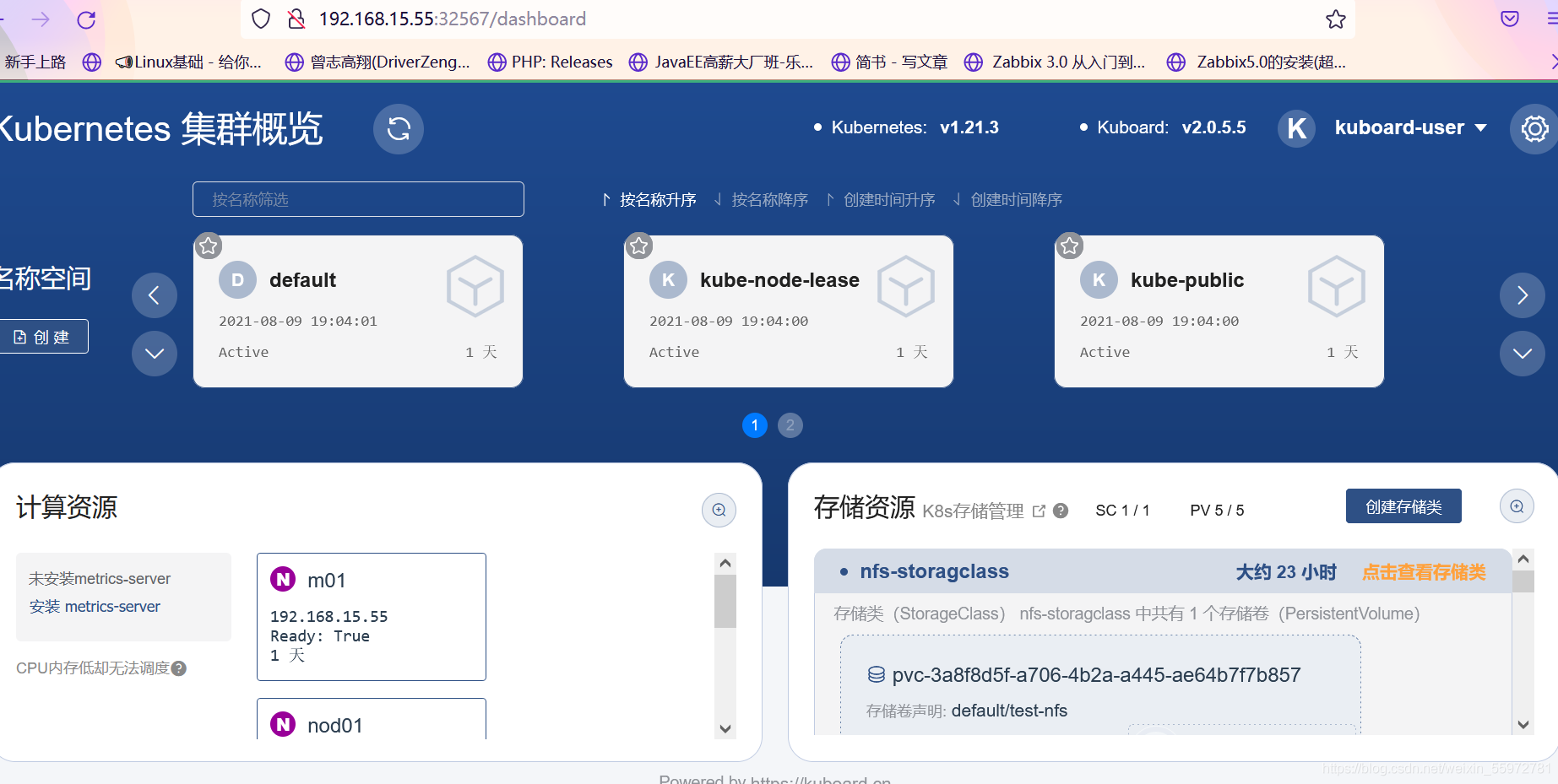
Task: Click compute panel scrollbar up arrow
Action: [725, 563]
